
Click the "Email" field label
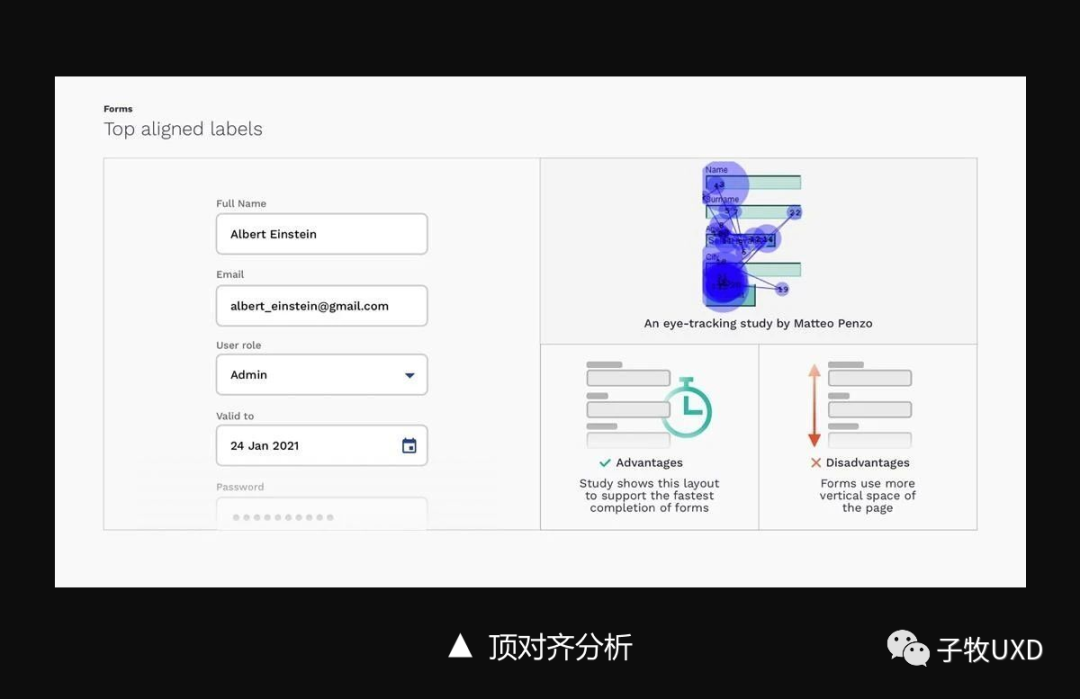pyautogui.click(x=230, y=274)
